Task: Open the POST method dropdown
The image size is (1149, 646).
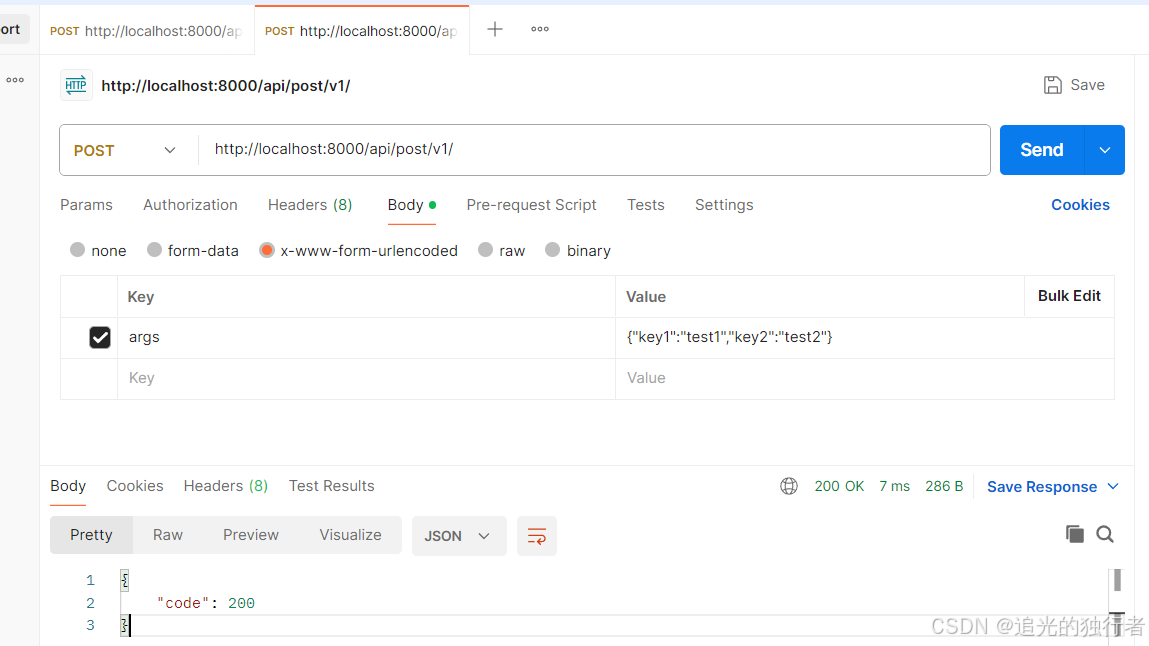Action: tap(125, 150)
